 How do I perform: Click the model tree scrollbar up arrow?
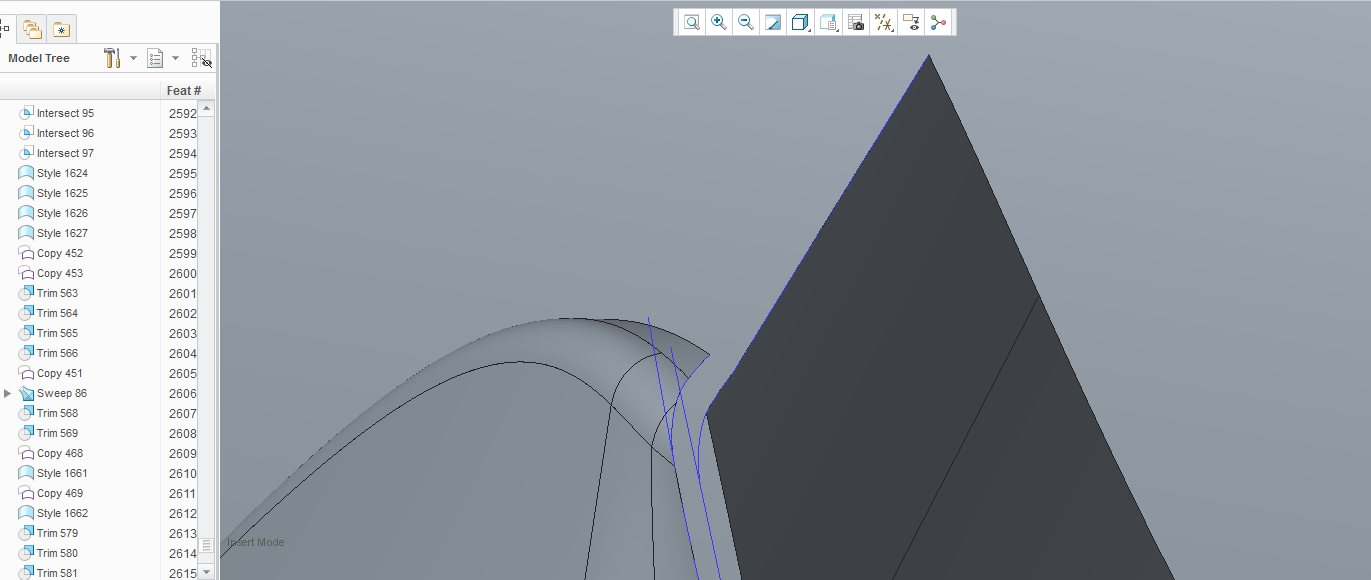[x=206, y=108]
